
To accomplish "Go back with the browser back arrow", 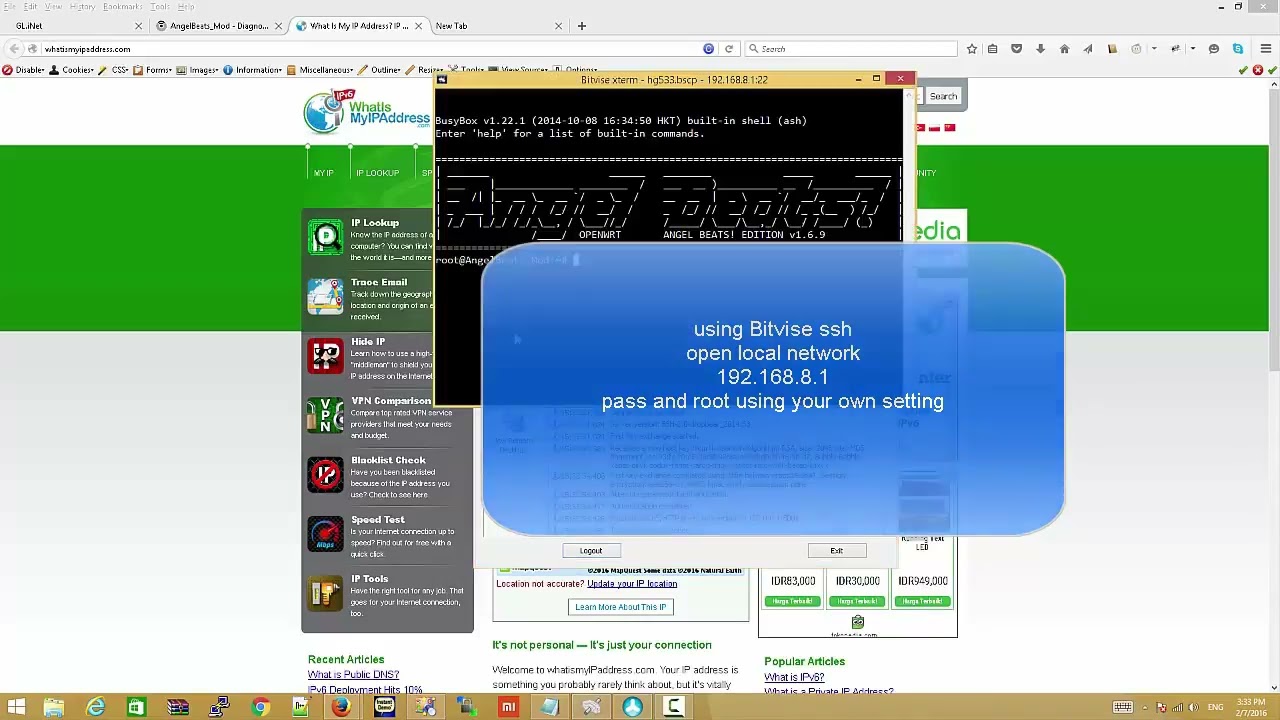I will (14, 48).
